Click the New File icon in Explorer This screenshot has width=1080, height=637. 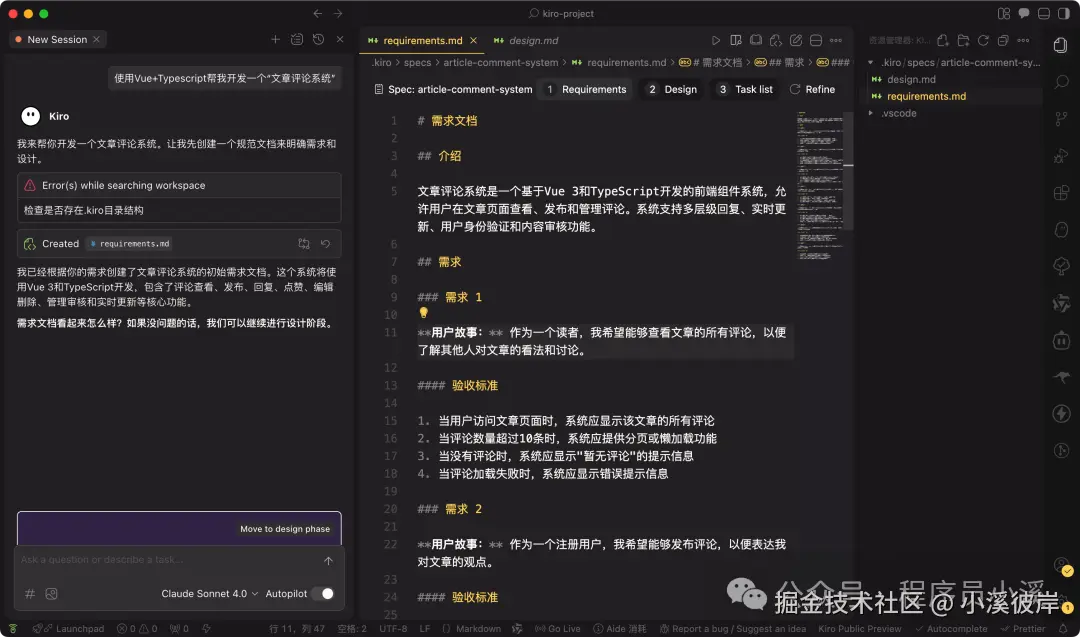[x=943, y=41]
